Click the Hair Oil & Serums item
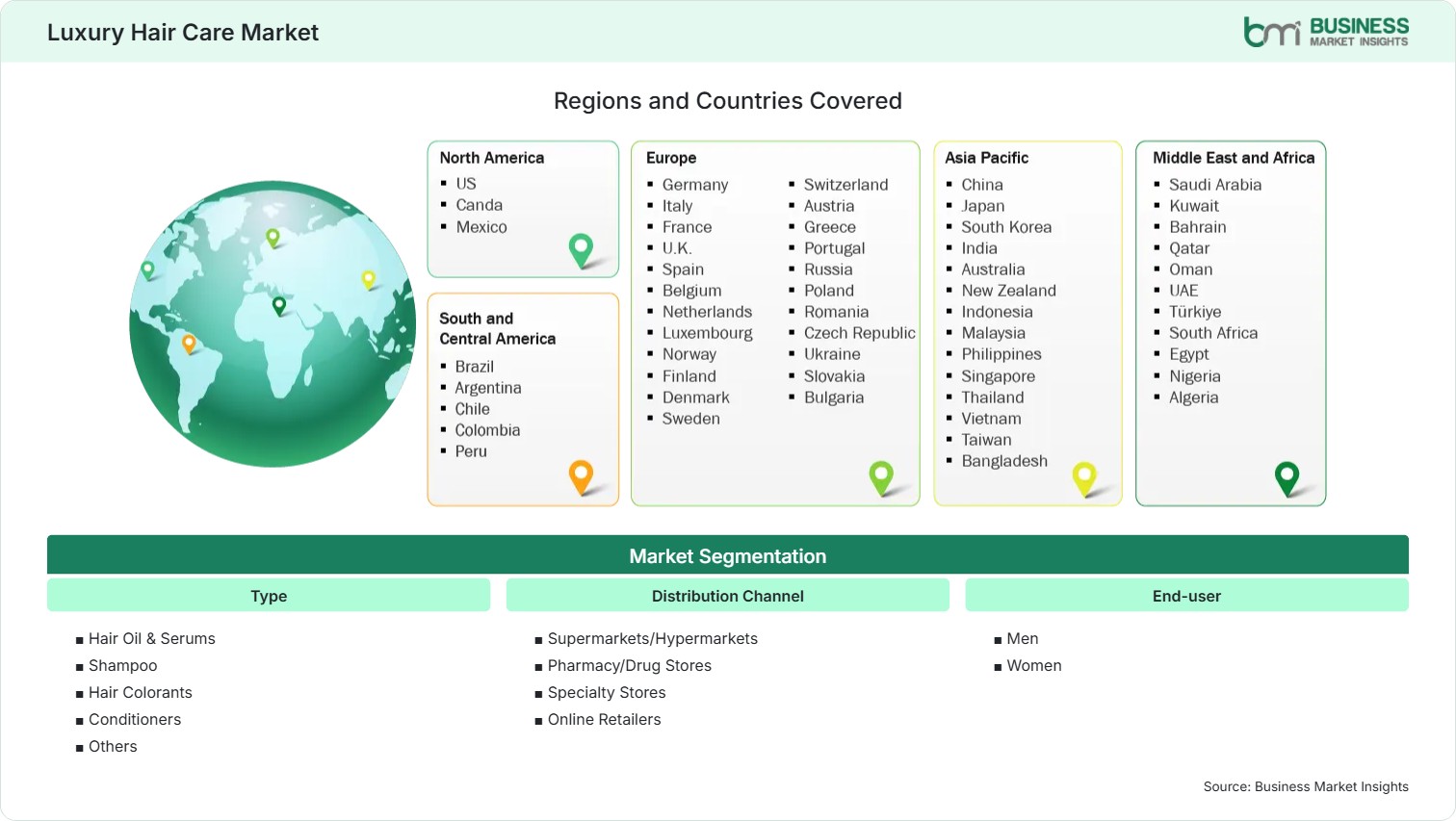Screen dimensions: 1456x821 151,638
